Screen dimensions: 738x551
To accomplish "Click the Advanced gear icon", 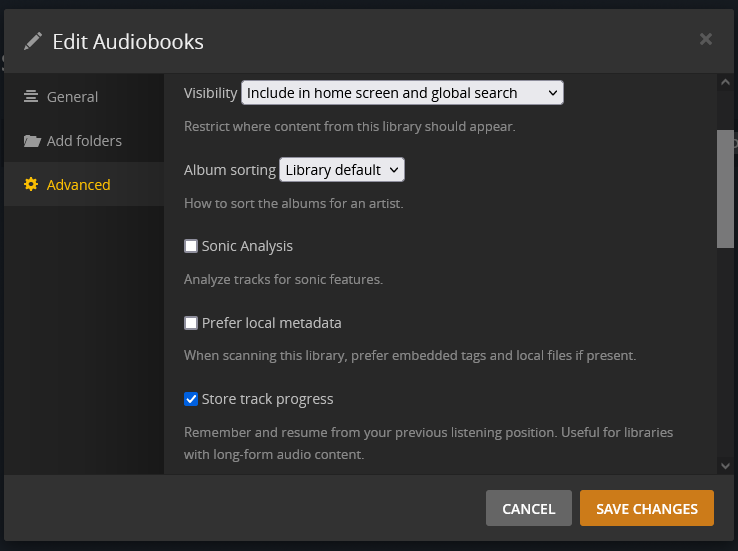I will (x=31, y=185).
